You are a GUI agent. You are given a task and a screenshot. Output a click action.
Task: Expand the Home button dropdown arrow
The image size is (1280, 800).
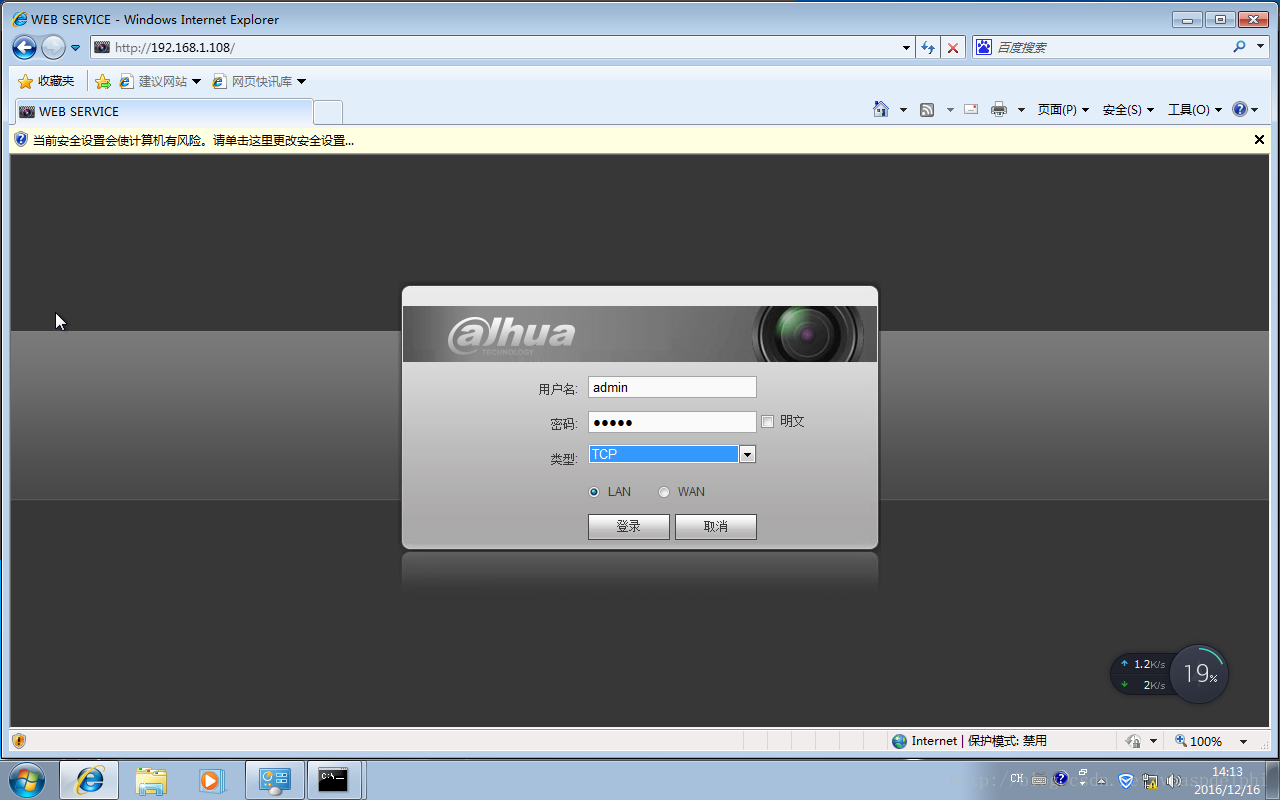903,110
